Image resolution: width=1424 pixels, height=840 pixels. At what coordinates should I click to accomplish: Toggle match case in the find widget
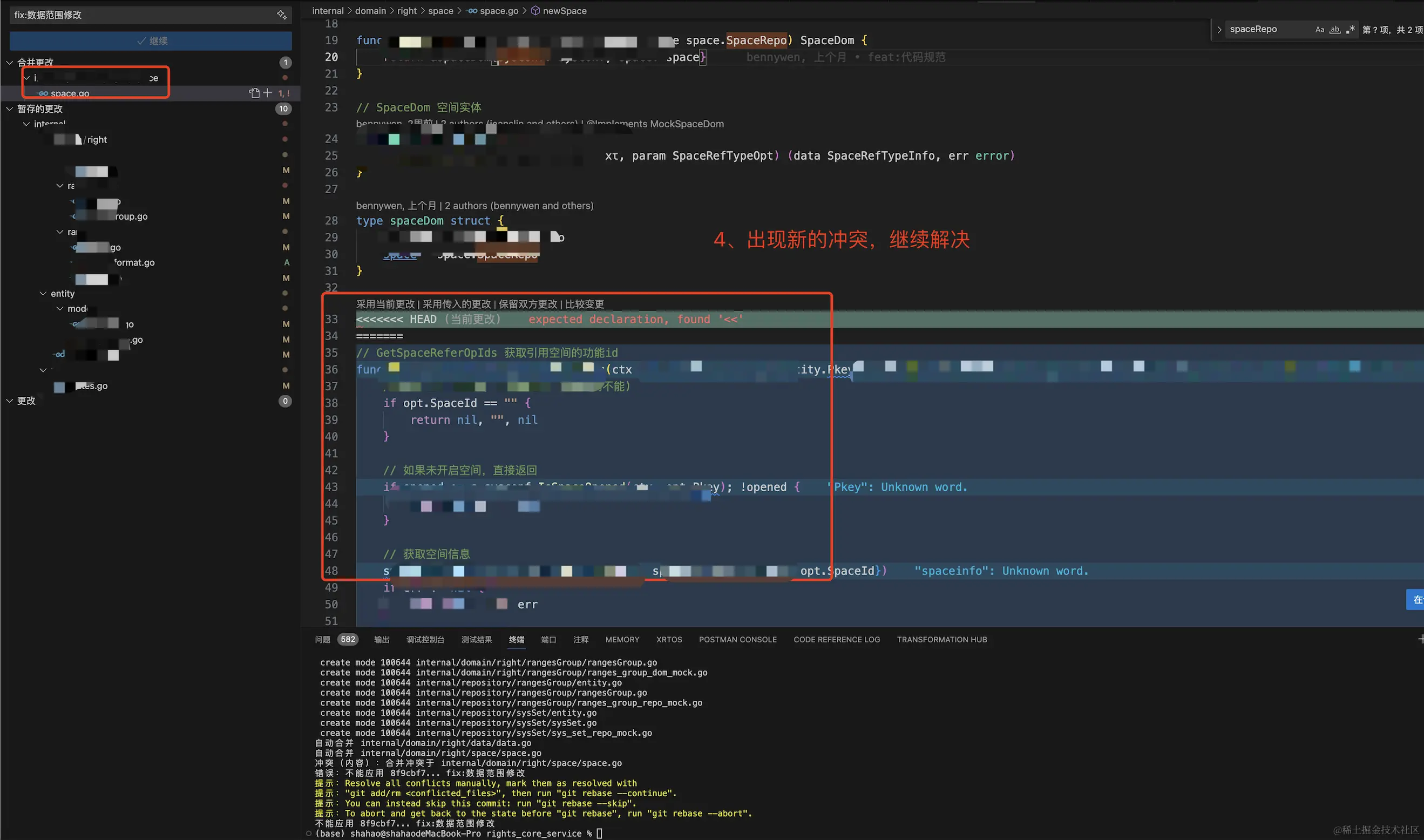[x=1319, y=30]
